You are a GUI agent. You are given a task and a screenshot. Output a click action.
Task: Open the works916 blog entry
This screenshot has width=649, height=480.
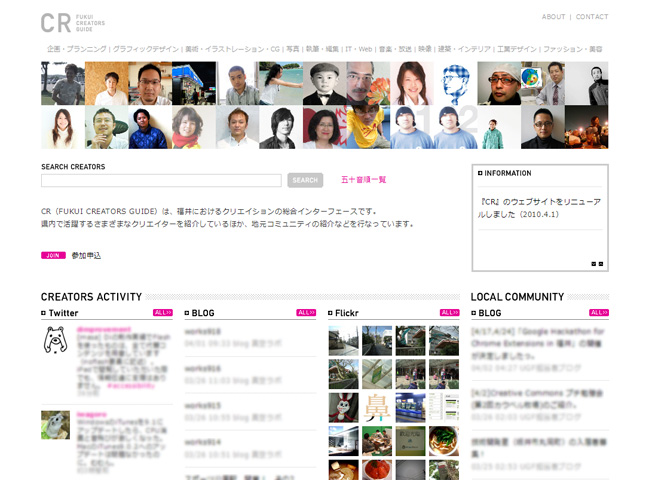tap(202, 368)
